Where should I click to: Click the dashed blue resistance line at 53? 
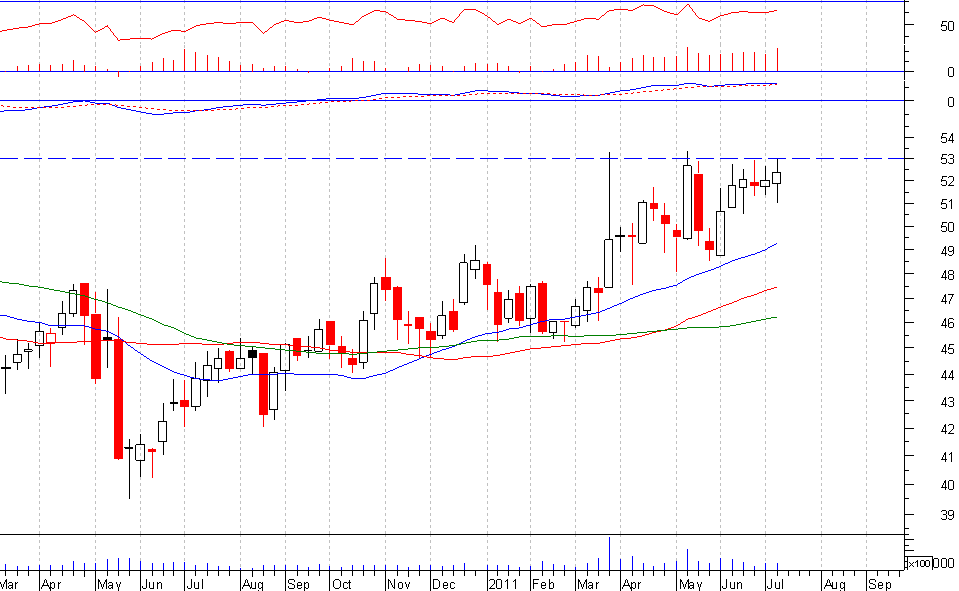click(451, 159)
